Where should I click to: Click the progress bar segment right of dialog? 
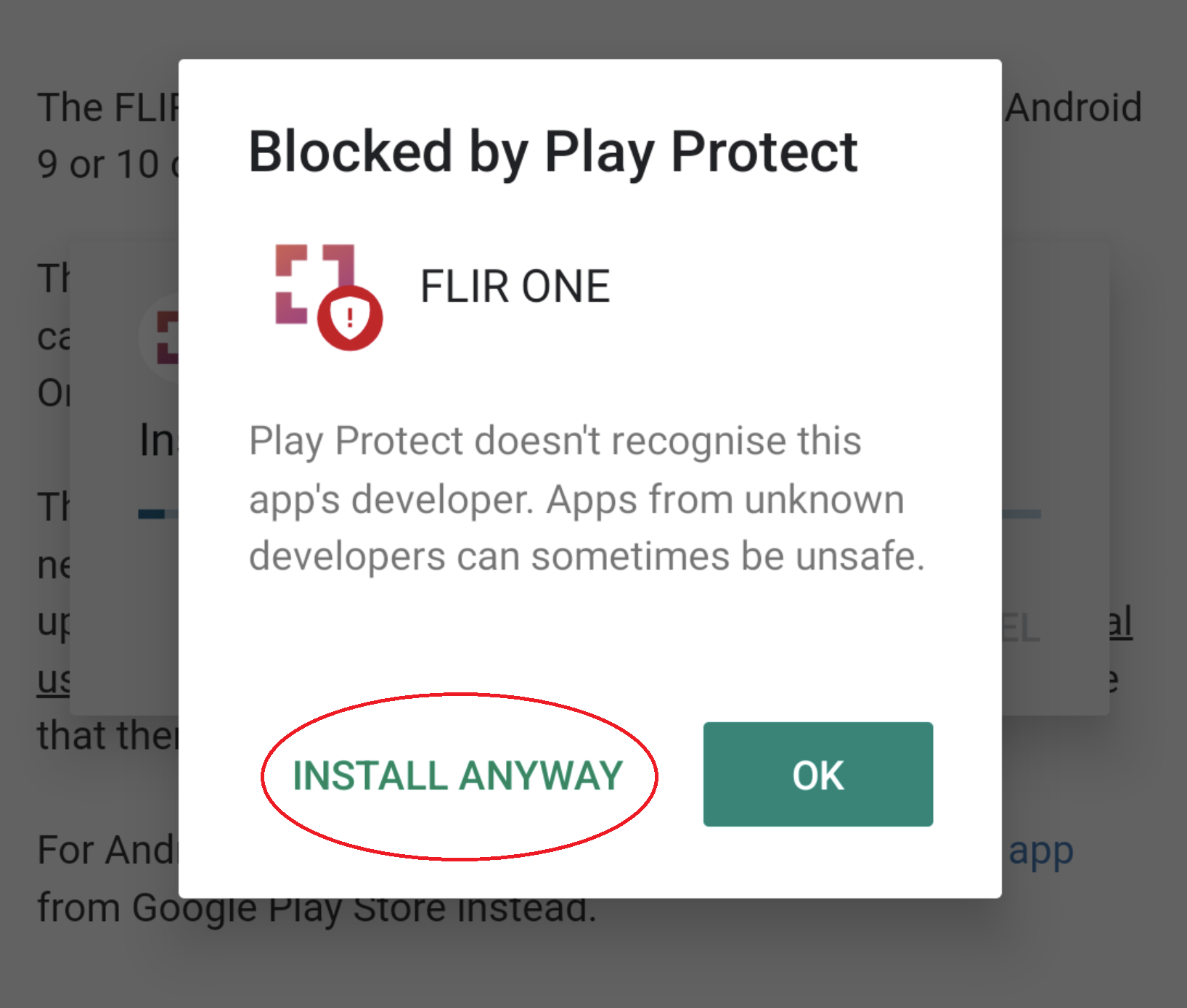tap(1021, 514)
